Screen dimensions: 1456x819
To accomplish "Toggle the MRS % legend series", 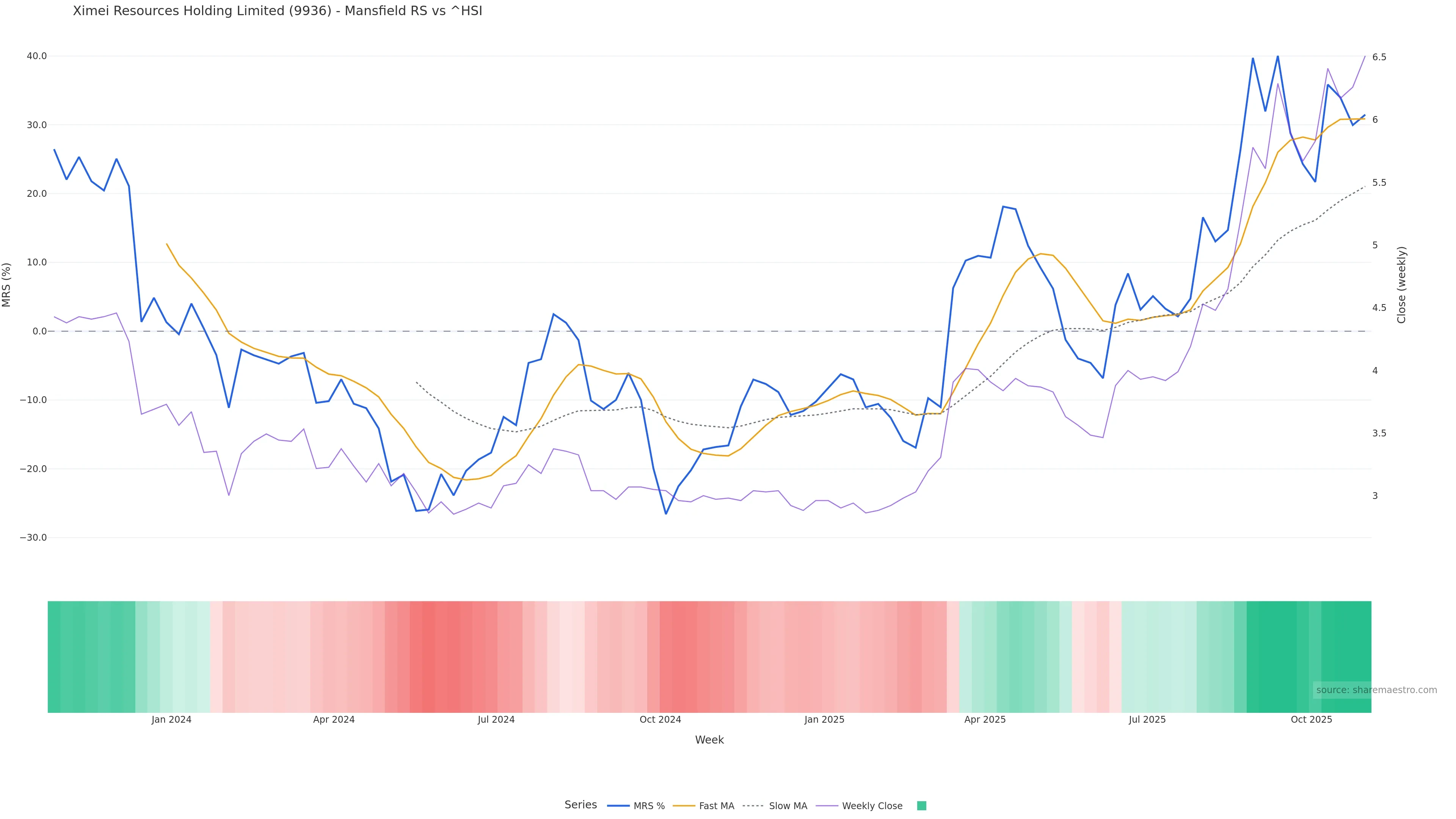I will click(649, 806).
